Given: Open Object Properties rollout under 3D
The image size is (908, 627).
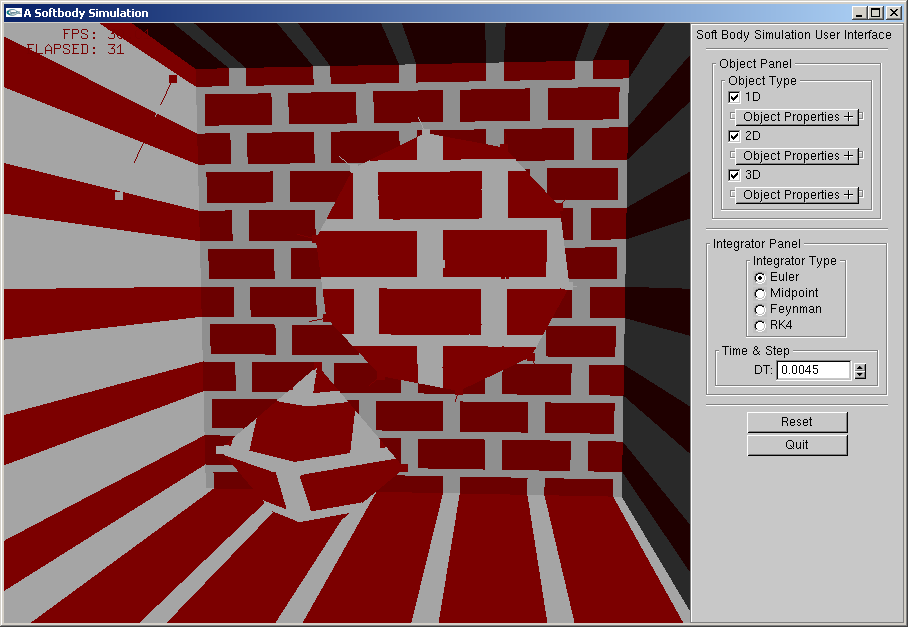Looking at the screenshot, I should (797, 195).
